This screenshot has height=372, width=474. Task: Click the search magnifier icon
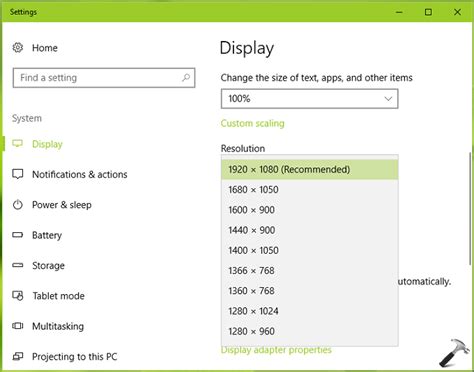pyautogui.click(x=186, y=78)
